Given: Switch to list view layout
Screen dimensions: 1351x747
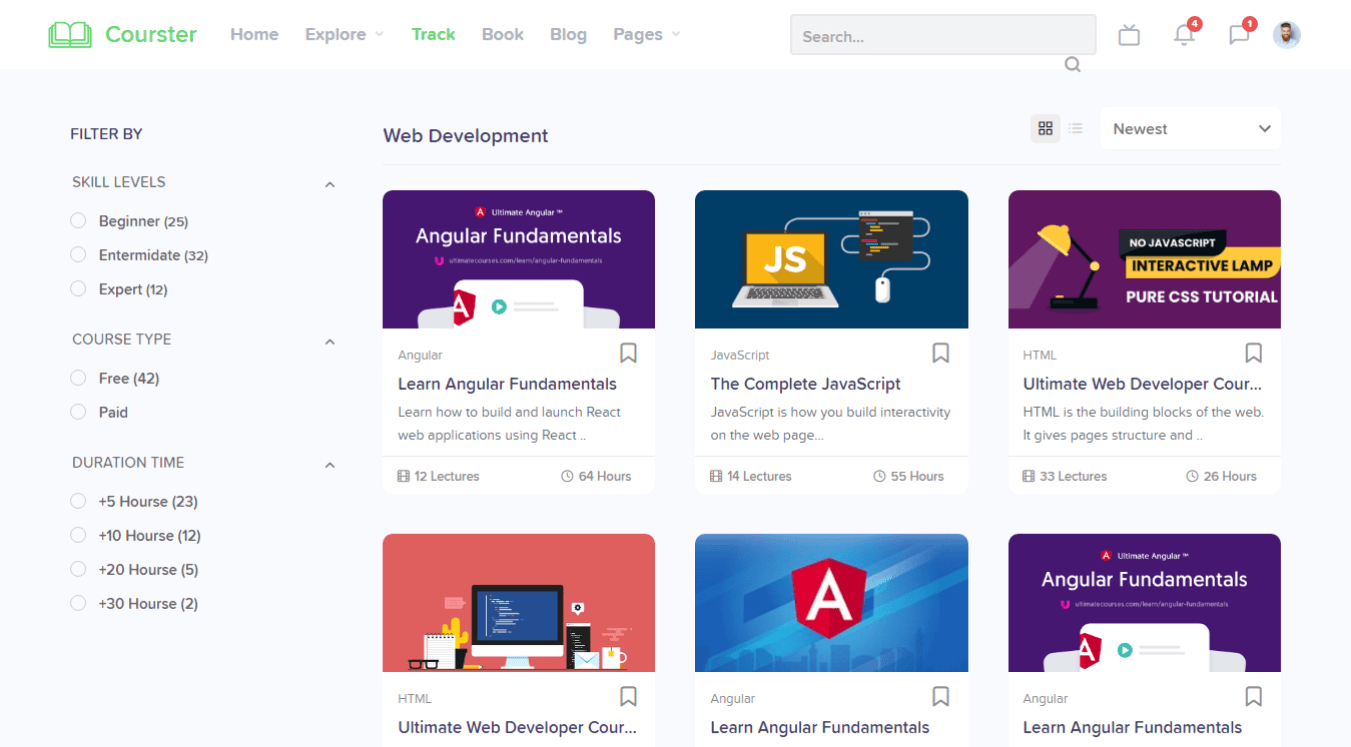Looking at the screenshot, I should (1075, 128).
